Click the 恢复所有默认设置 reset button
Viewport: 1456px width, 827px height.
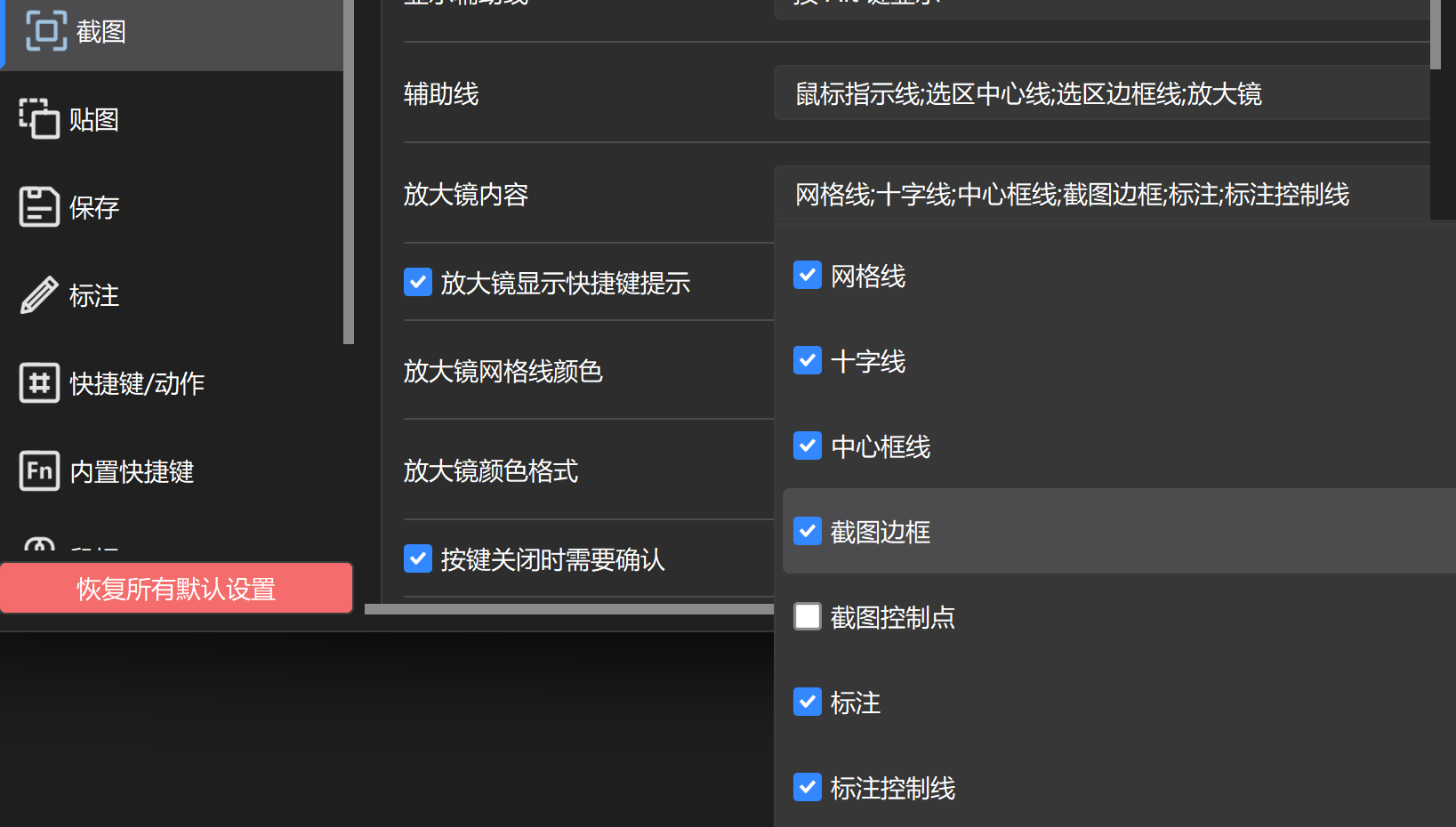pyautogui.click(x=175, y=588)
